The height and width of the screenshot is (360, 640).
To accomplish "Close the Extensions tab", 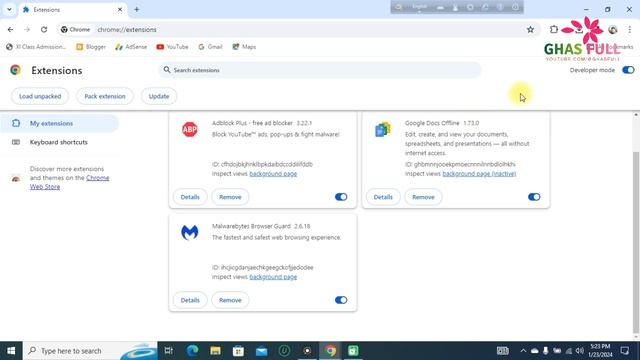I will click(120, 9).
